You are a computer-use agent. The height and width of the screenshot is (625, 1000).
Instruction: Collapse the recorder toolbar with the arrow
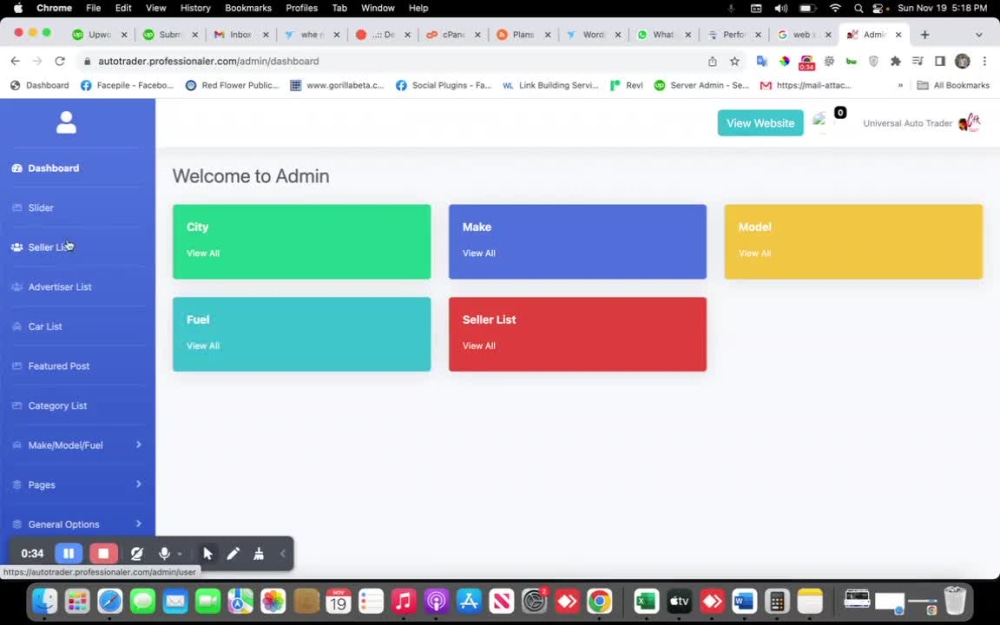click(x=283, y=554)
